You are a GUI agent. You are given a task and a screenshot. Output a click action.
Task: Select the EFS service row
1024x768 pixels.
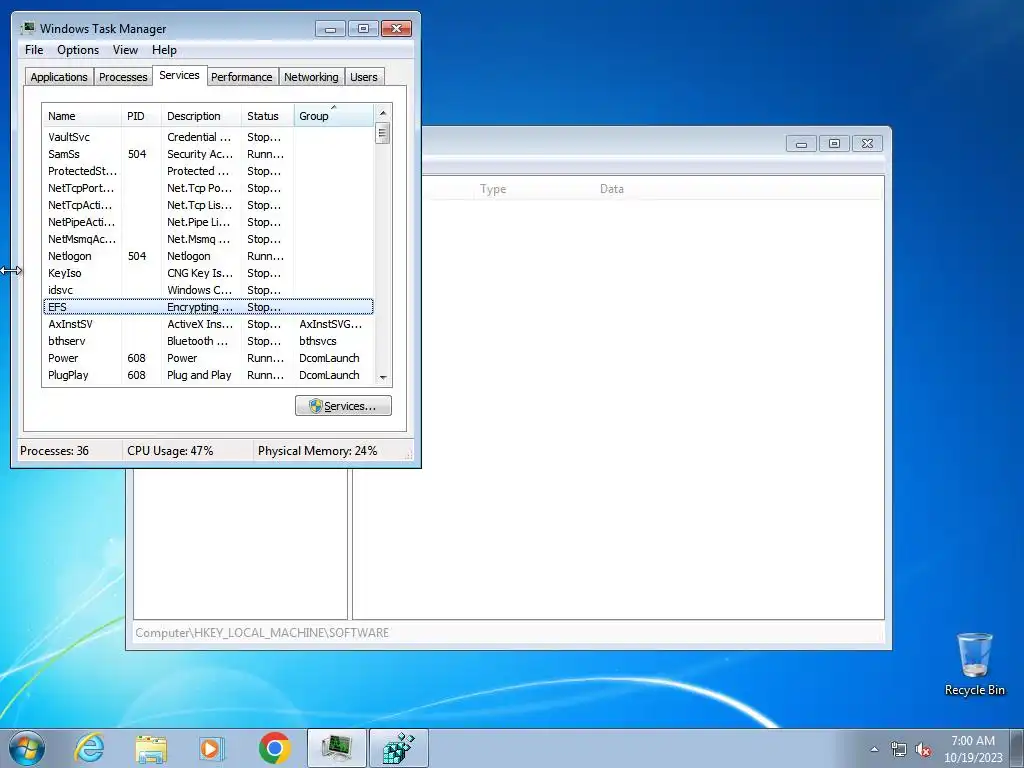coord(208,307)
